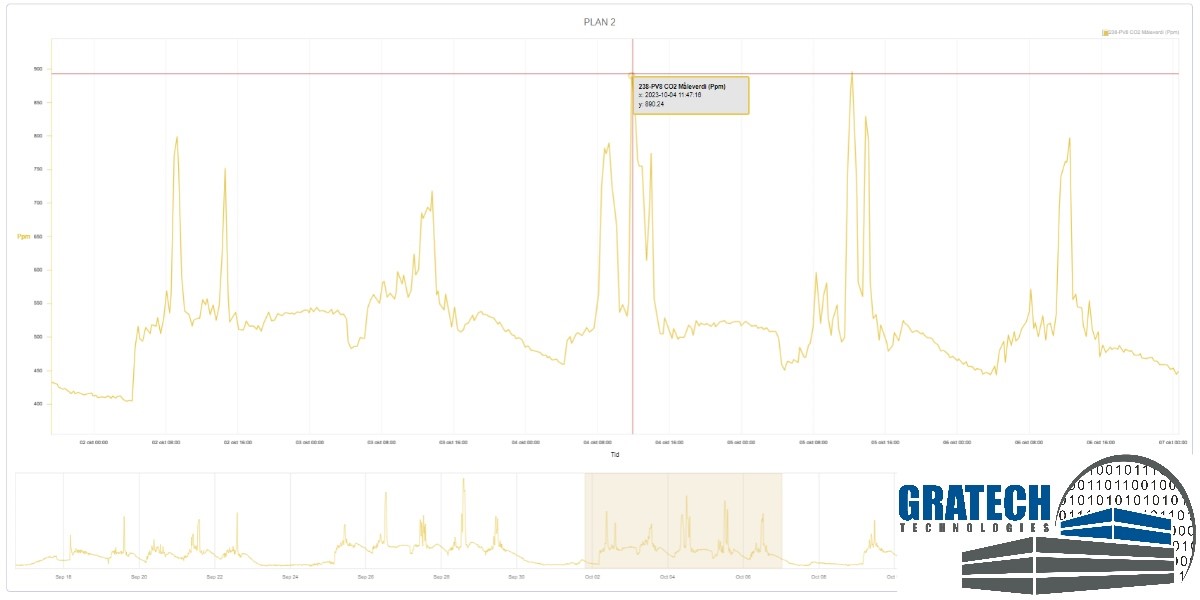
Task: Click the left edge handle of navigator selection
Action: click(586, 520)
